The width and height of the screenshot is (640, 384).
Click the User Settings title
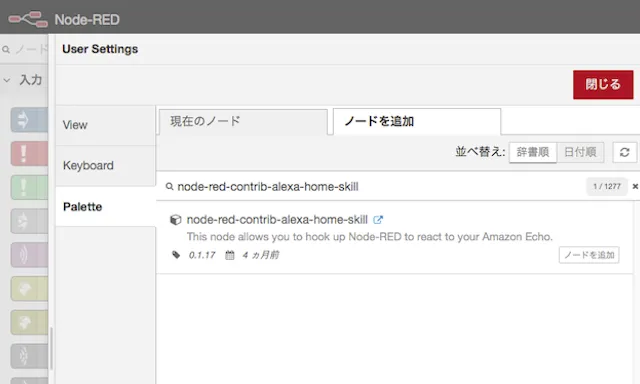tap(100, 49)
